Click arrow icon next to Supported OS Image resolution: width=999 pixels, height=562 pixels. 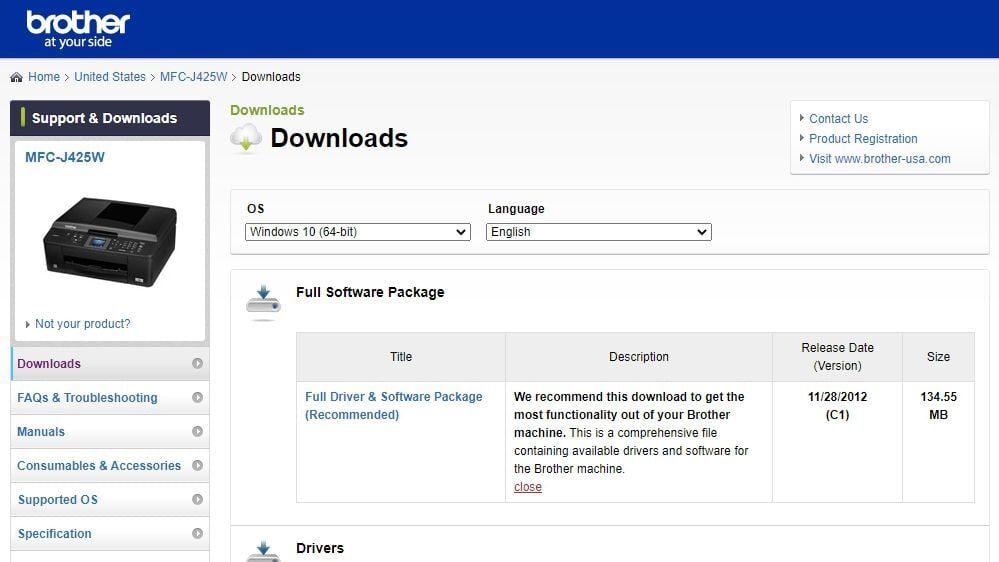(x=197, y=500)
